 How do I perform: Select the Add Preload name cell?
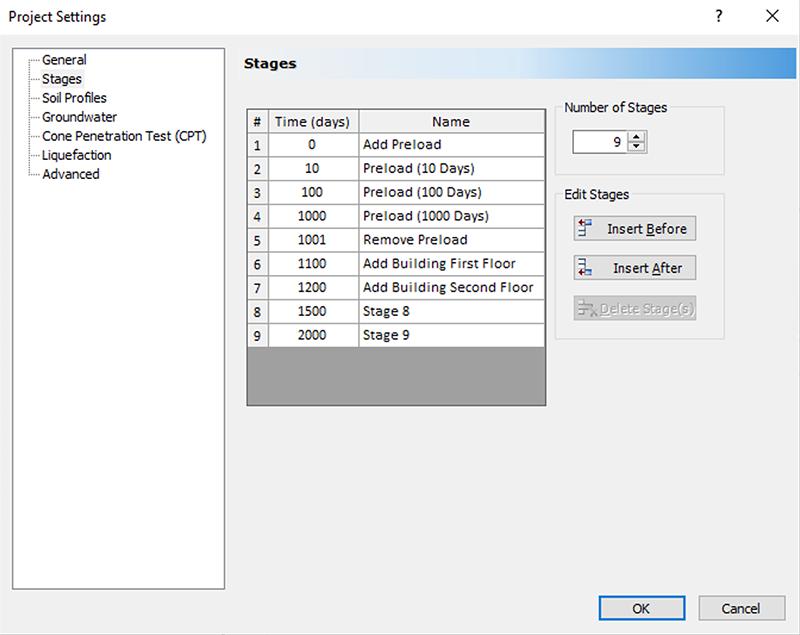point(451,145)
